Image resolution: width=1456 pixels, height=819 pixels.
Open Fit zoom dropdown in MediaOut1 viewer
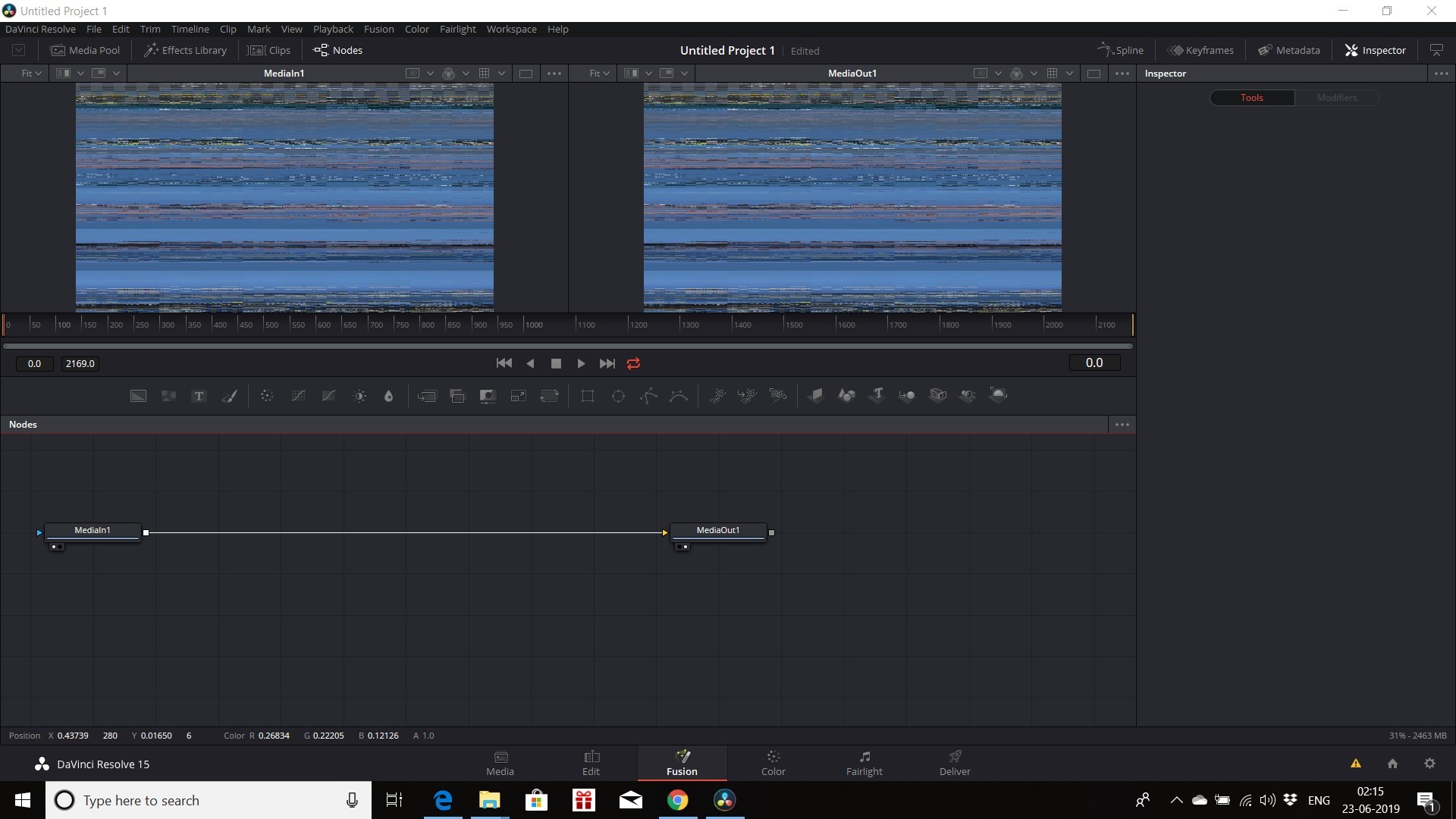tap(599, 74)
